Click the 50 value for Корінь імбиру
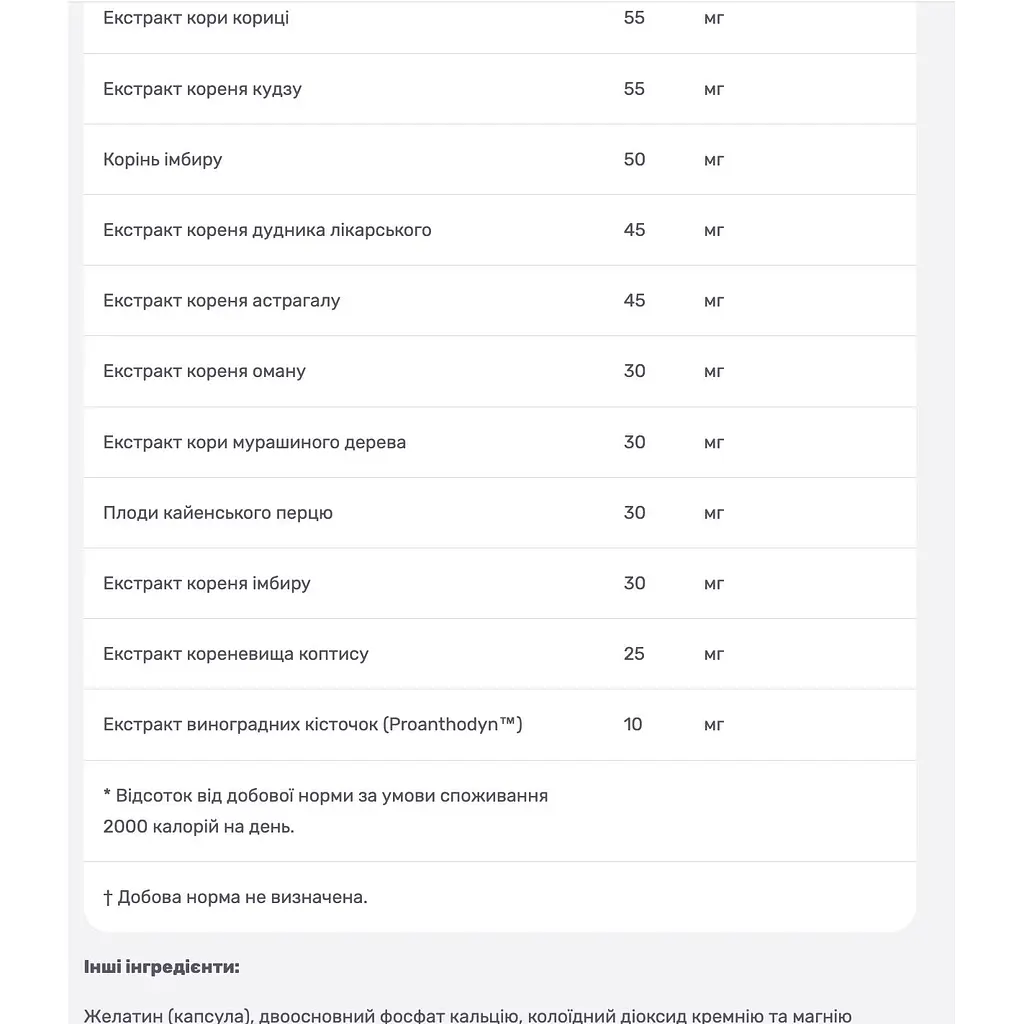The width and height of the screenshot is (1024, 1024). click(634, 159)
